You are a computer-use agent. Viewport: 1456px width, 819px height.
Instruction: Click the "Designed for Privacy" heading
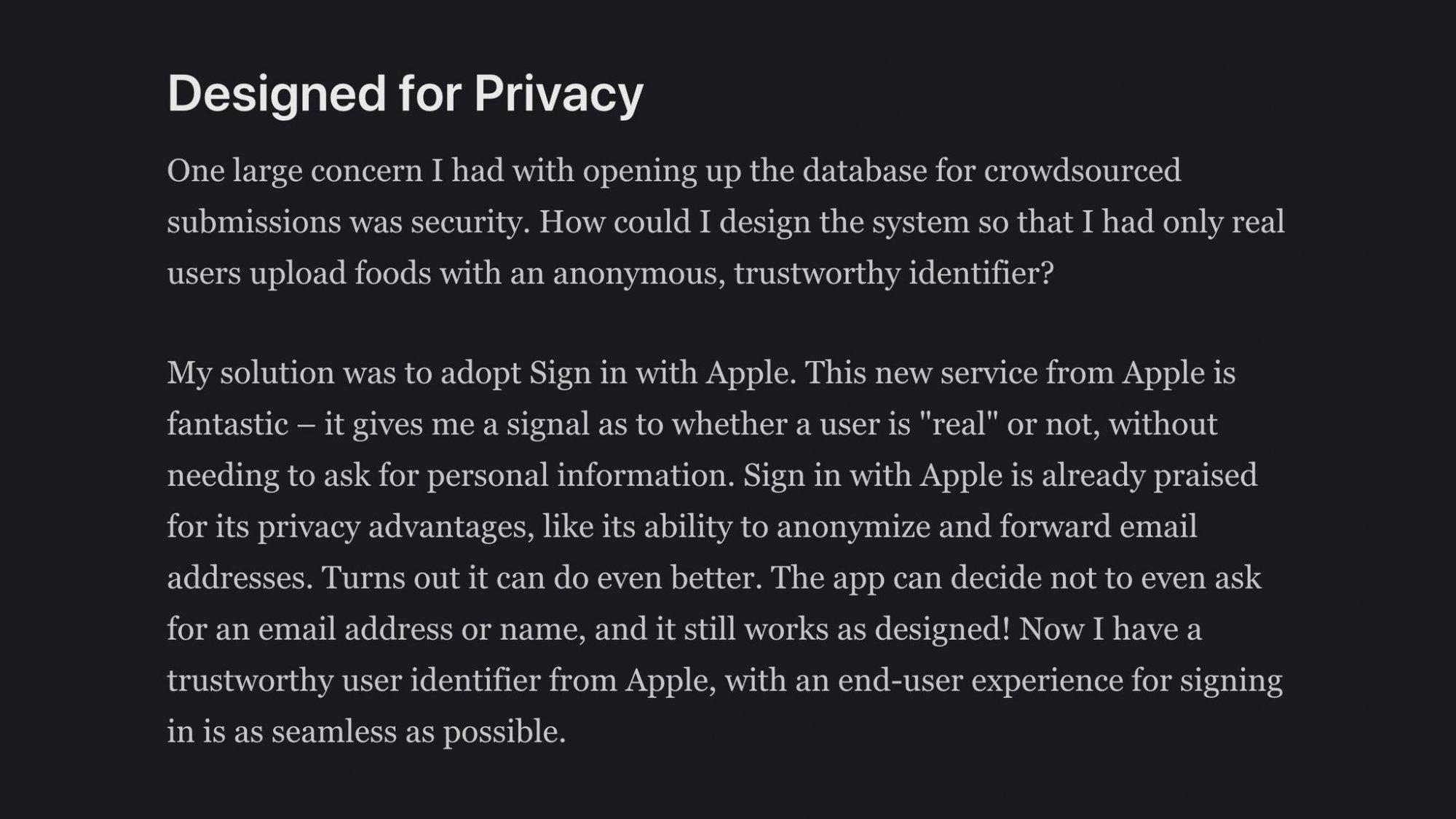coord(405,95)
